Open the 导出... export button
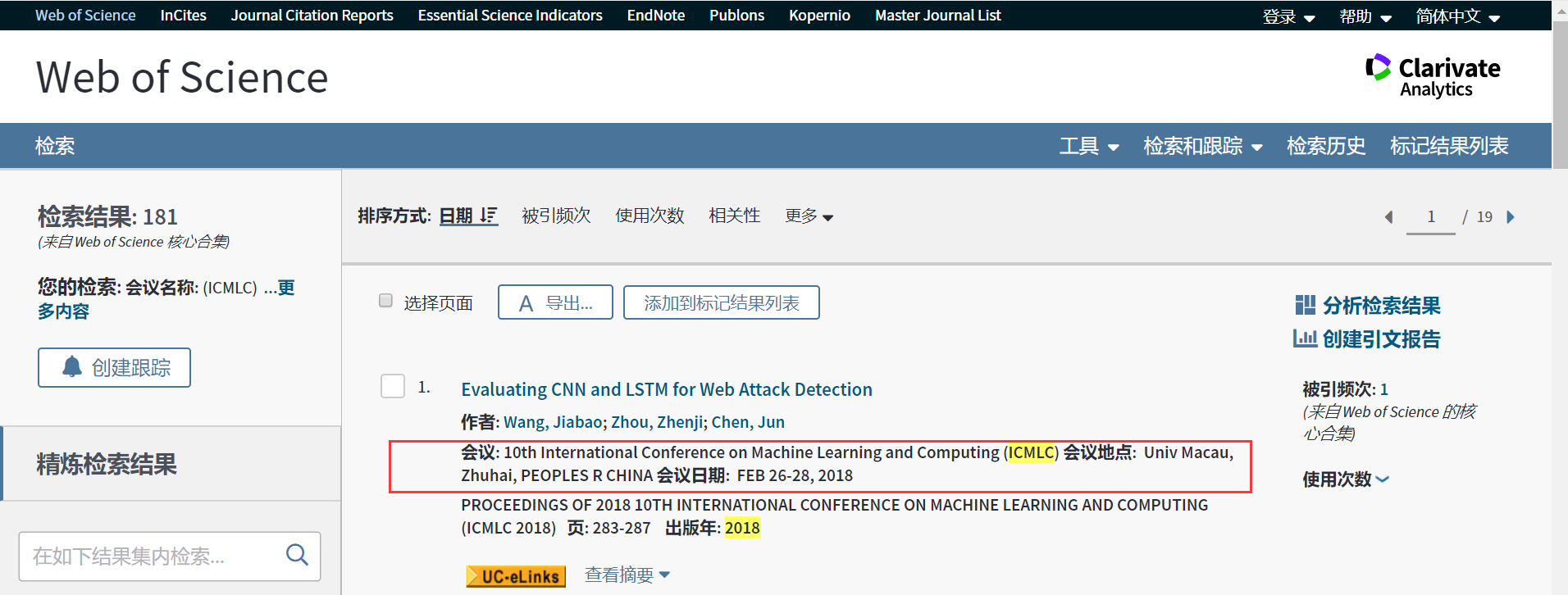 [555, 302]
